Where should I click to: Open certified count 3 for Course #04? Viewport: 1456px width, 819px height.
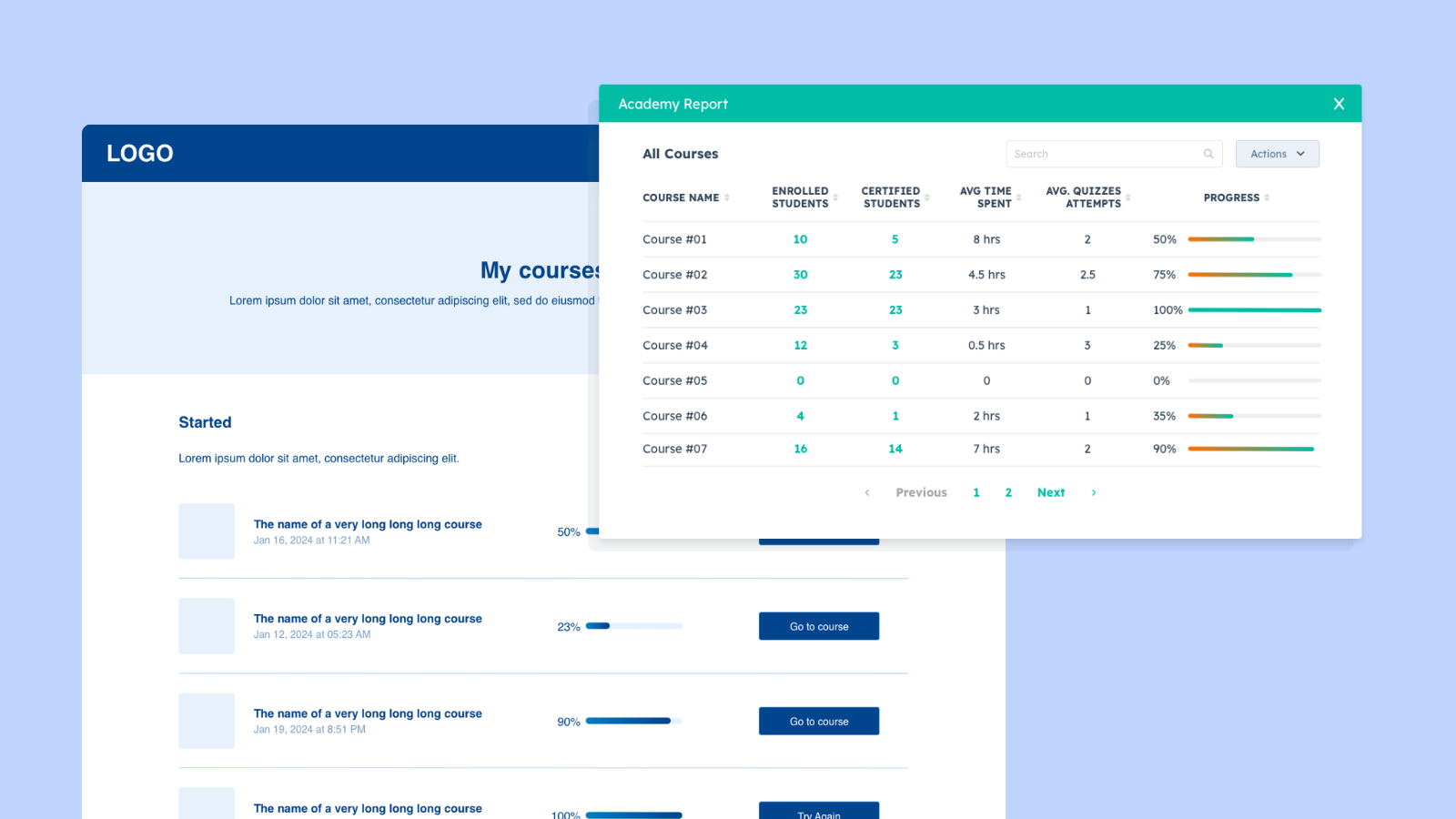tap(895, 346)
